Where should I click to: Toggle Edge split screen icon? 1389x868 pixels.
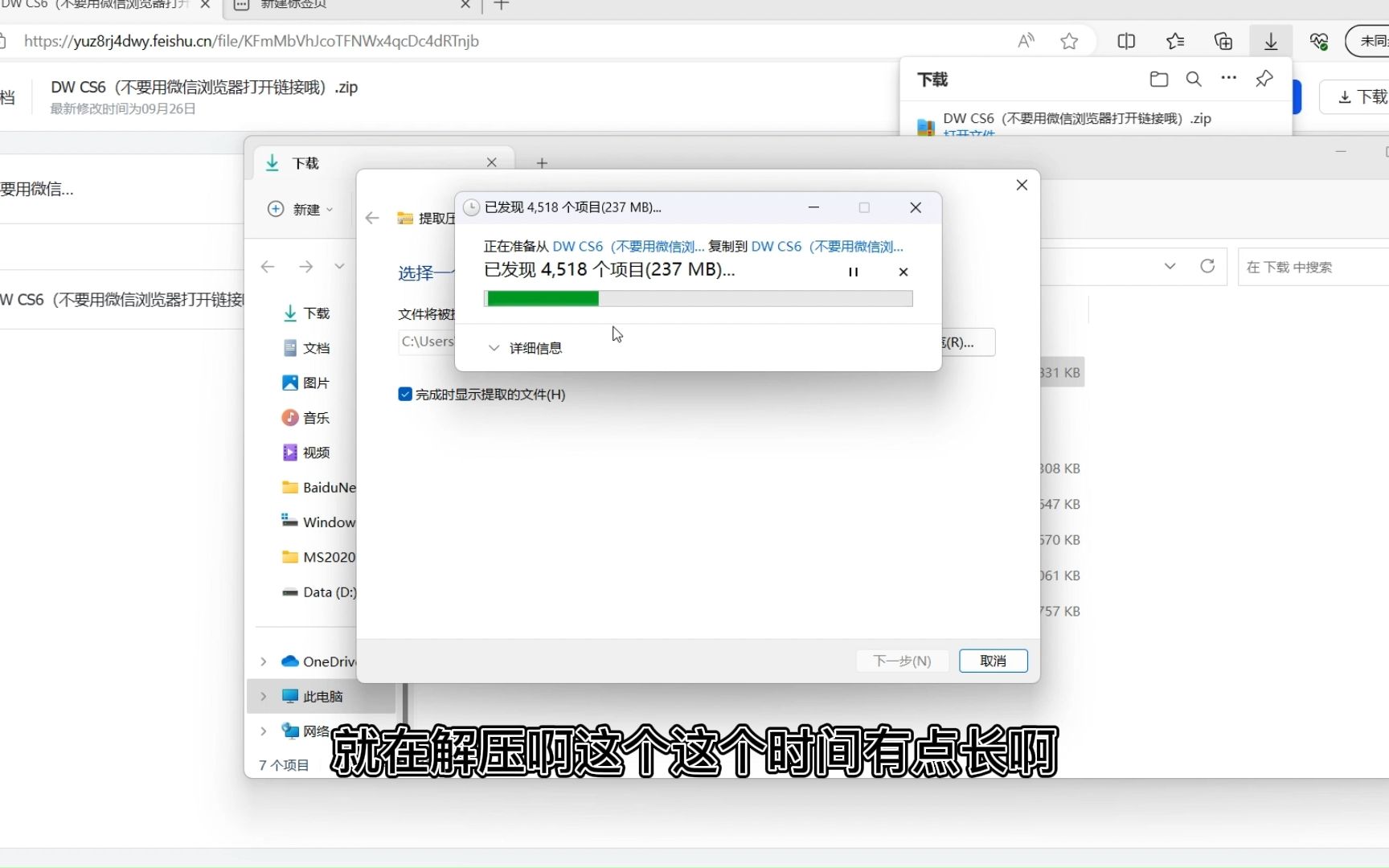(1126, 41)
